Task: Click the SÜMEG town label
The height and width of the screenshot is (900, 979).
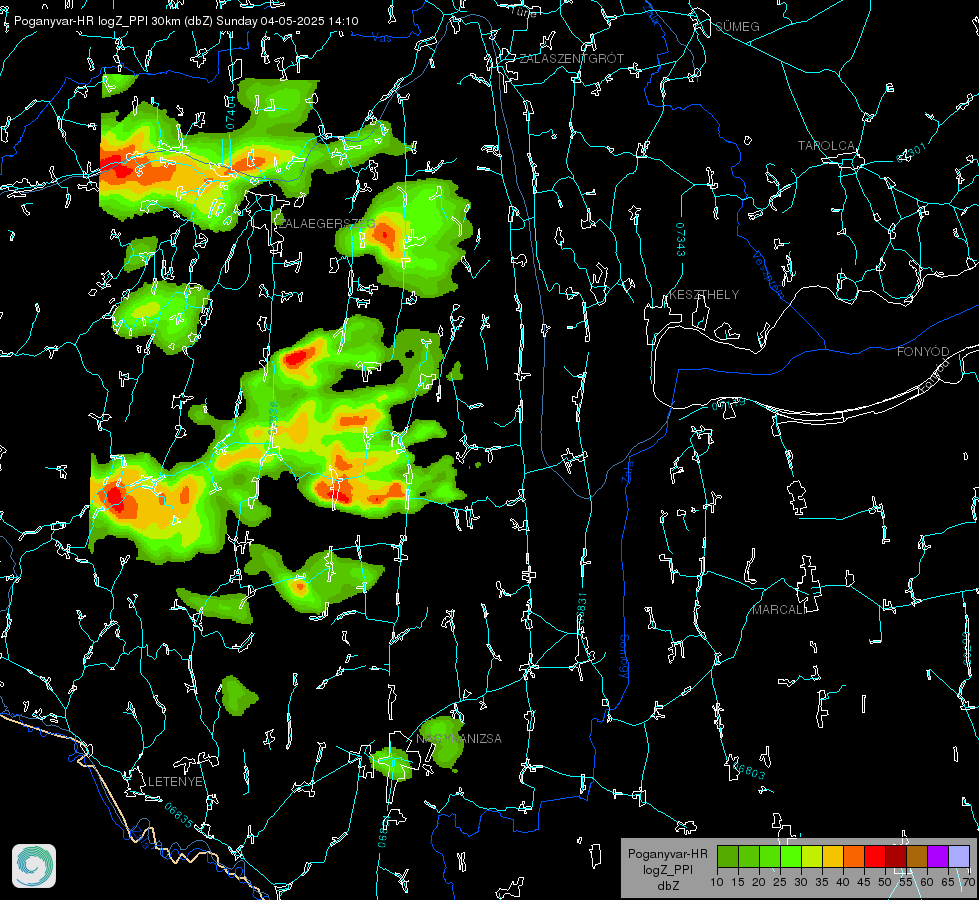Action: pyautogui.click(x=737, y=26)
